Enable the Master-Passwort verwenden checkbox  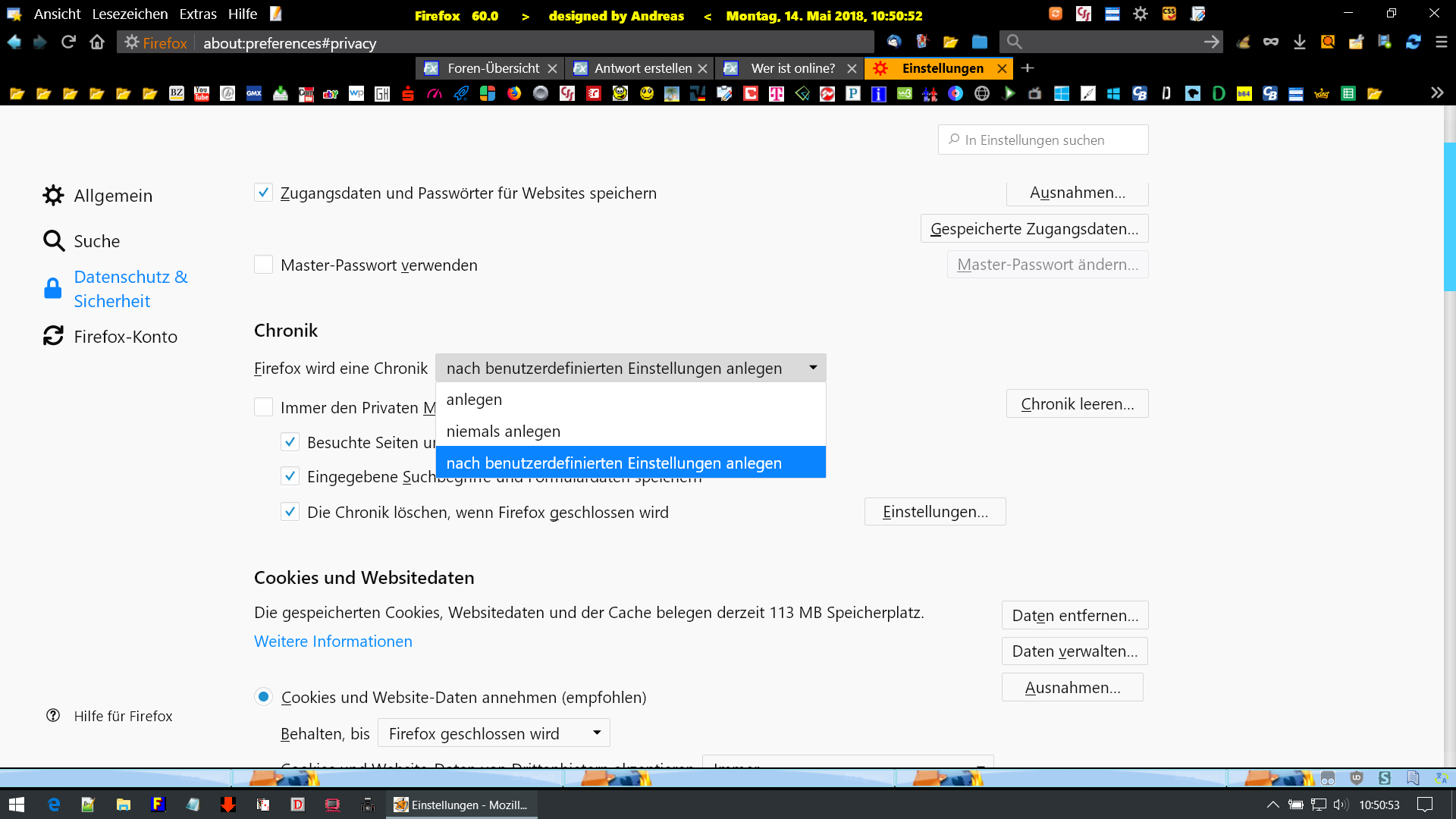click(x=263, y=265)
